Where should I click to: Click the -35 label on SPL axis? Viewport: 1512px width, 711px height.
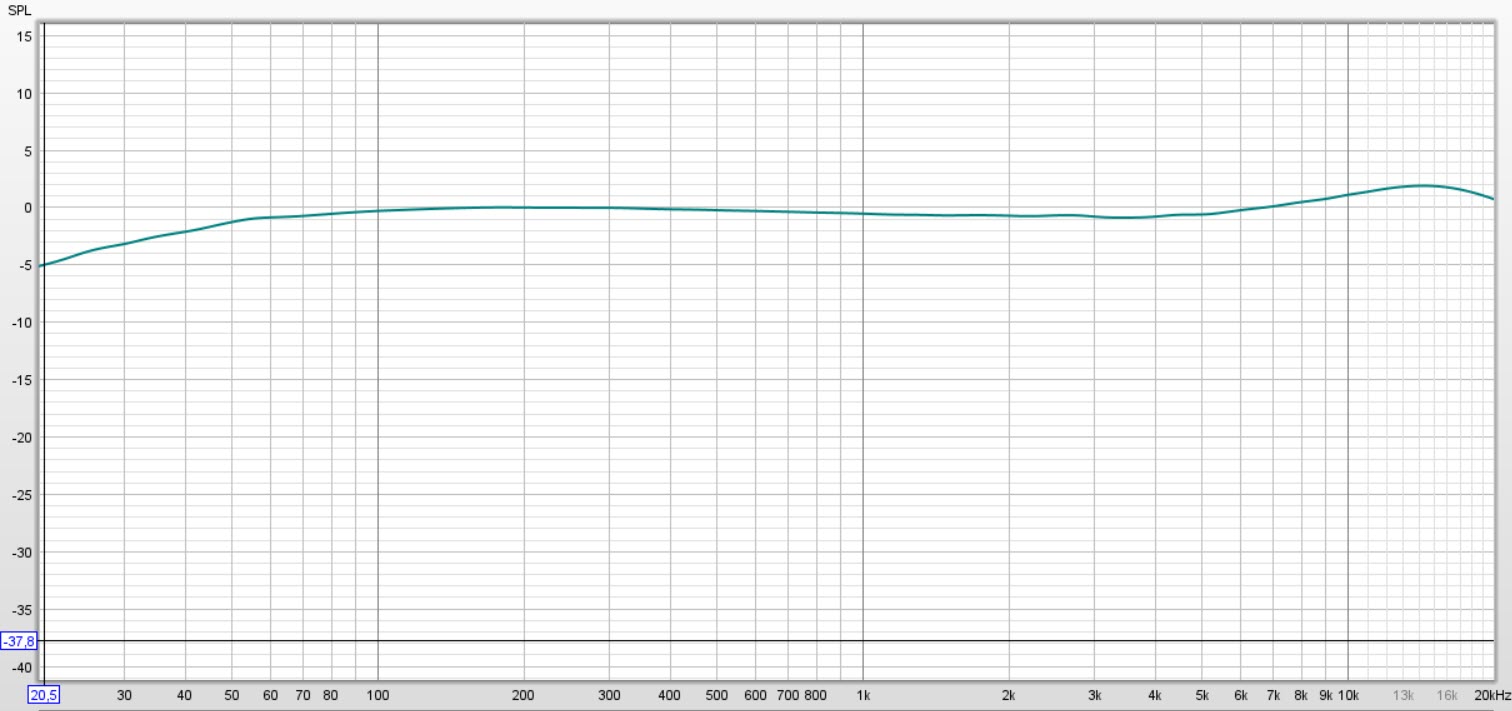[24, 610]
